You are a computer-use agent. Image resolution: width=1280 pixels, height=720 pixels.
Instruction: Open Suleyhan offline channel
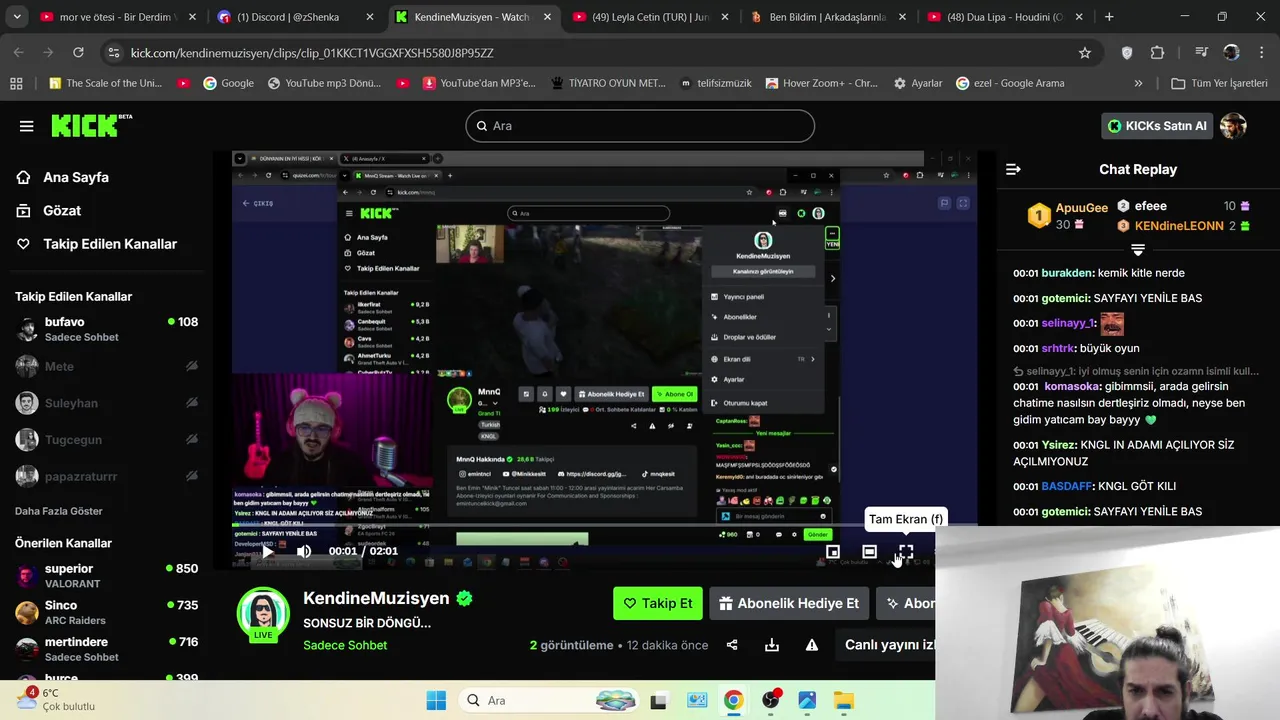pyautogui.click(x=106, y=403)
